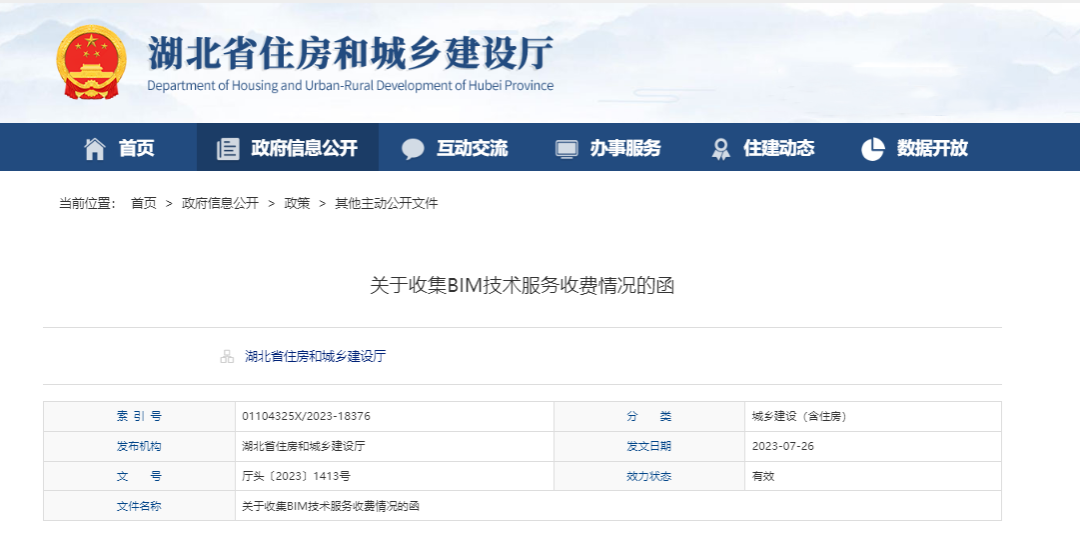Click 湖北省住房和城乡建设厅 in the 发布机构 row
This screenshot has height=537, width=1080.
(x=304, y=446)
